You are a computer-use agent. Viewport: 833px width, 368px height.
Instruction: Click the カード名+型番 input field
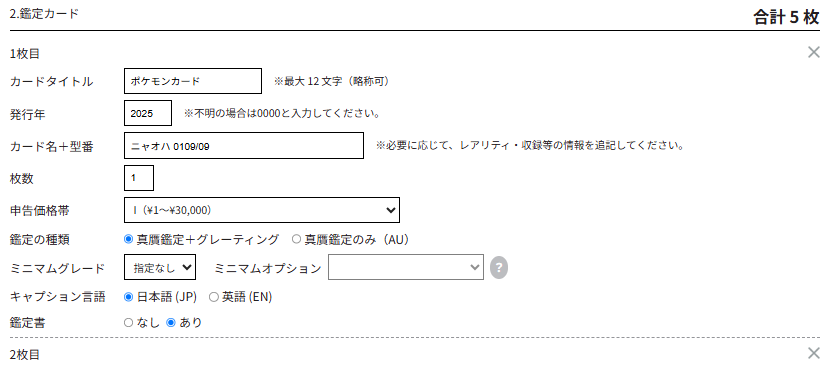click(244, 146)
